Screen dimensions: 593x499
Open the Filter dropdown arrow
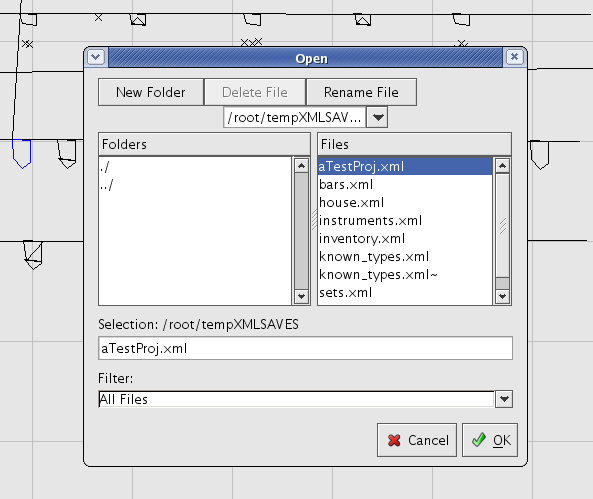pyautogui.click(x=504, y=399)
